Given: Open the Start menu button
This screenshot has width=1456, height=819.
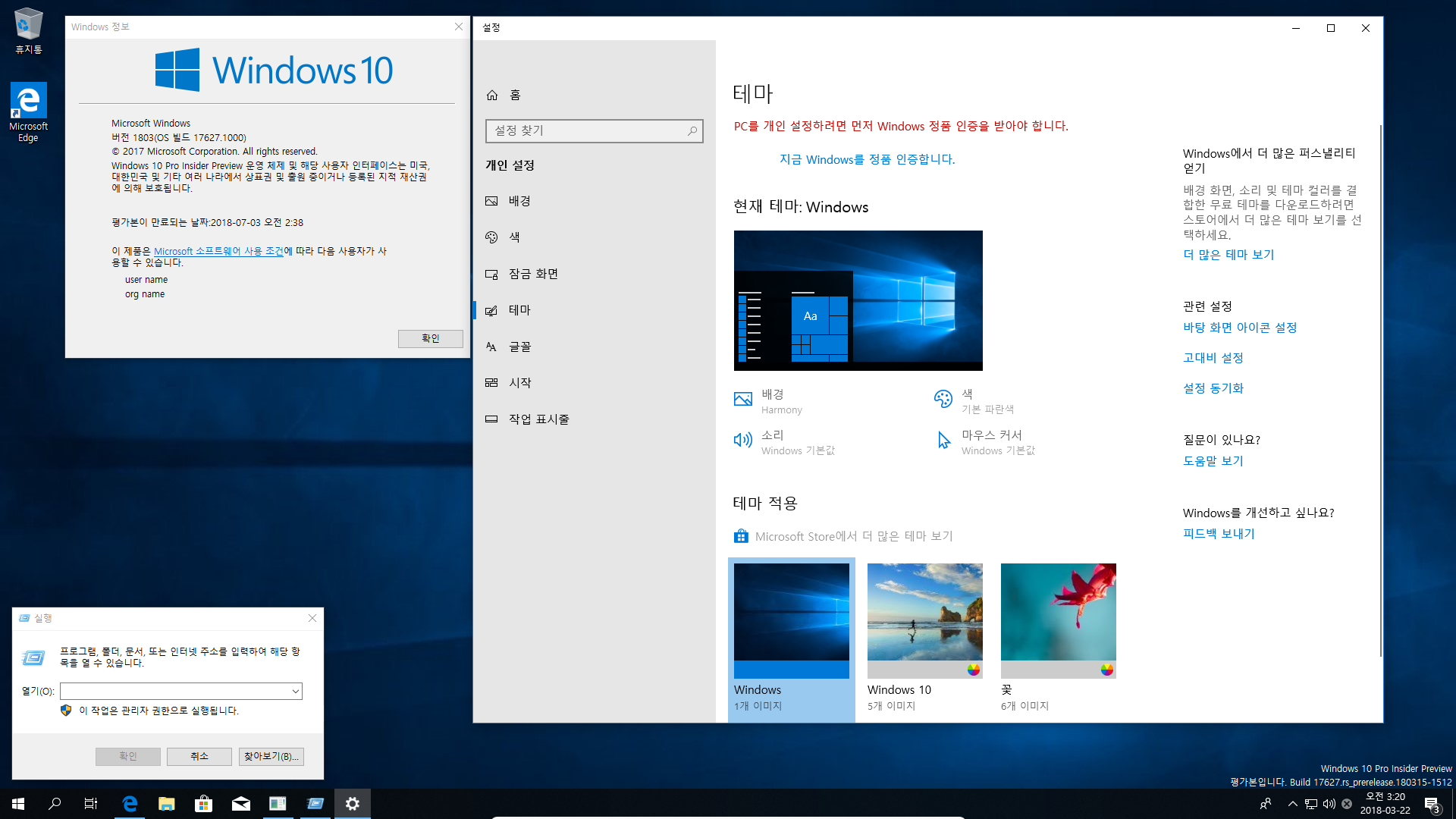Looking at the screenshot, I should point(18,804).
